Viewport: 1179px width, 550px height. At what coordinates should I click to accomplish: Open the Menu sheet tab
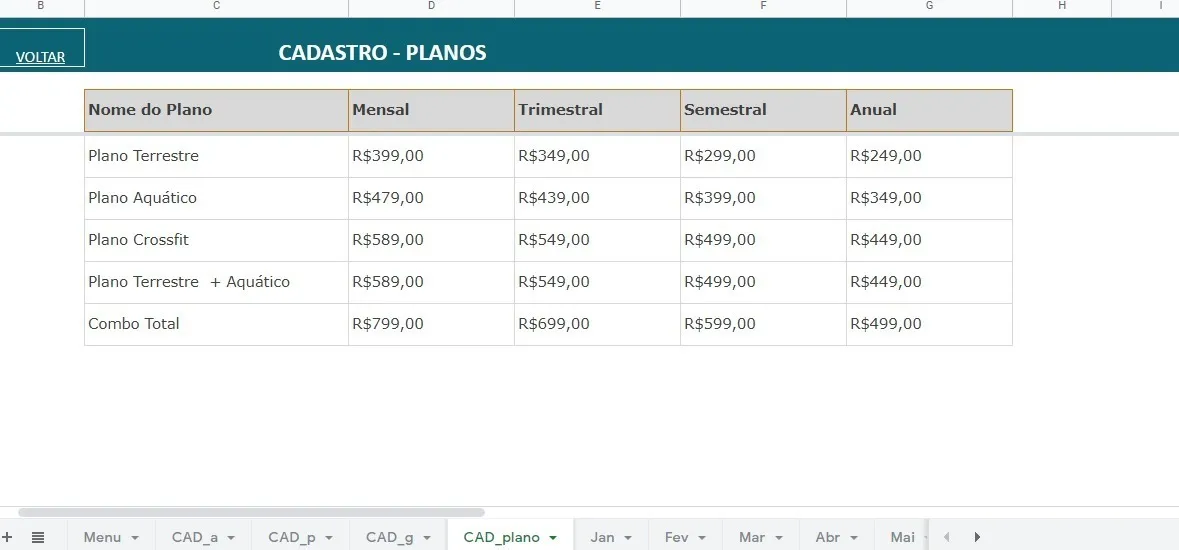pyautogui.click(x=102, y=537)
